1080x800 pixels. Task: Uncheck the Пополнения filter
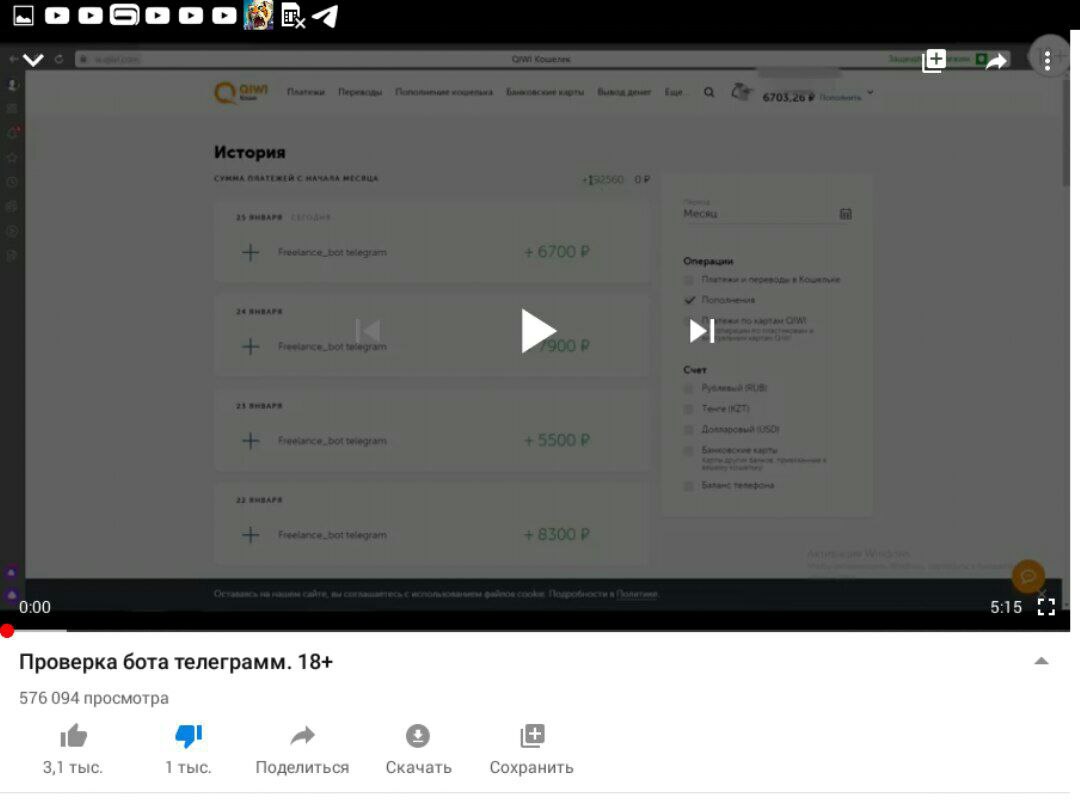689,300
